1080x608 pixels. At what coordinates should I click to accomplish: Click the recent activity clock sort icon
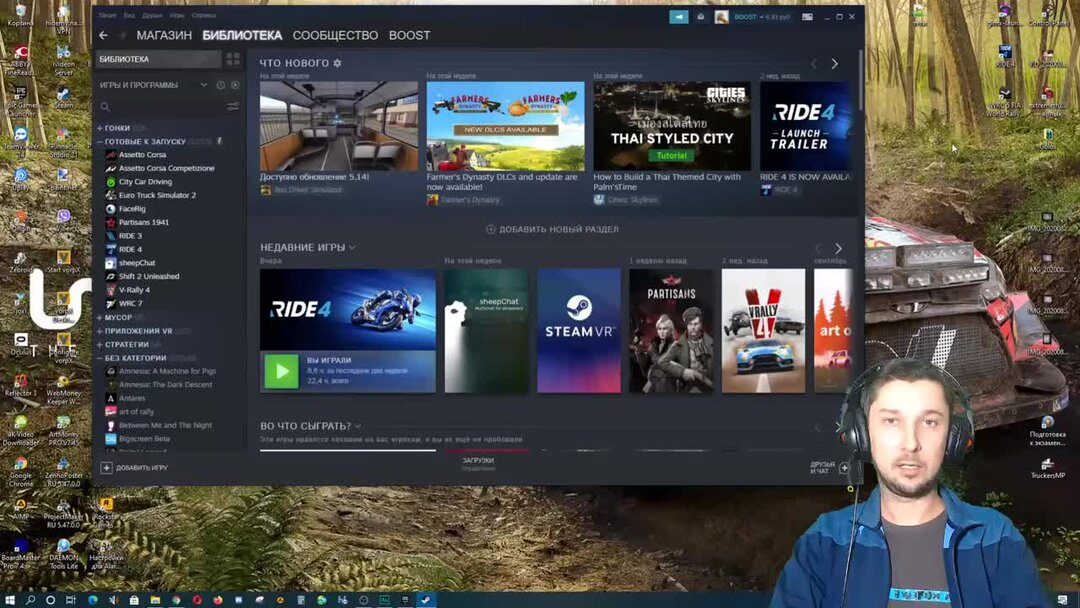(x=220, y=85)
